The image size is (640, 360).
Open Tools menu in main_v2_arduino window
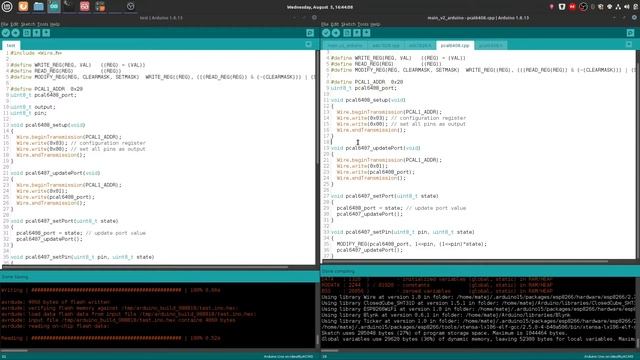363,24
